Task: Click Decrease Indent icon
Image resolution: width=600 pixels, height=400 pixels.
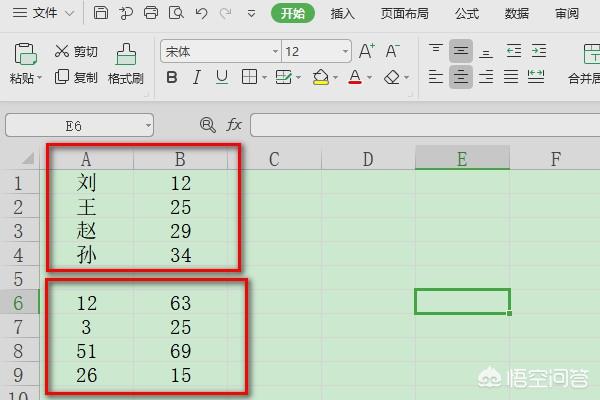Action: click(x=514, y=51)
